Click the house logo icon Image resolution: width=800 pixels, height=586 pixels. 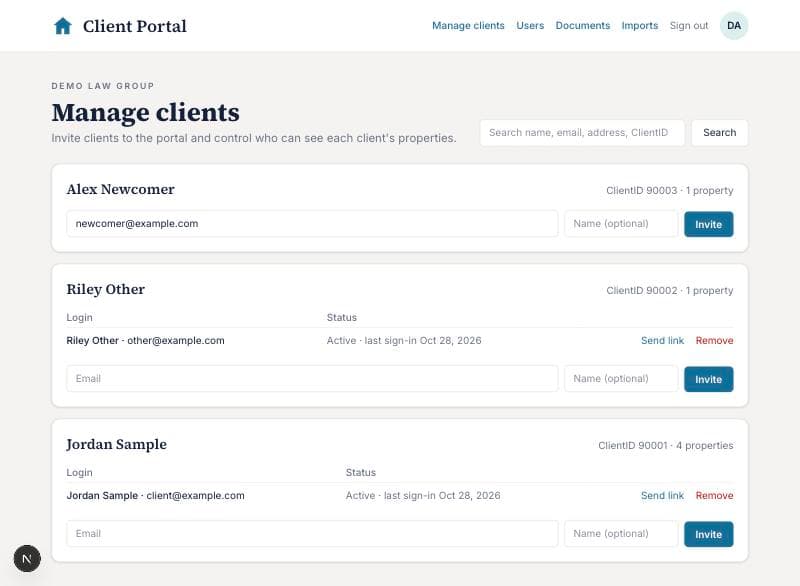pyautogui.click(x=63, y=26)
